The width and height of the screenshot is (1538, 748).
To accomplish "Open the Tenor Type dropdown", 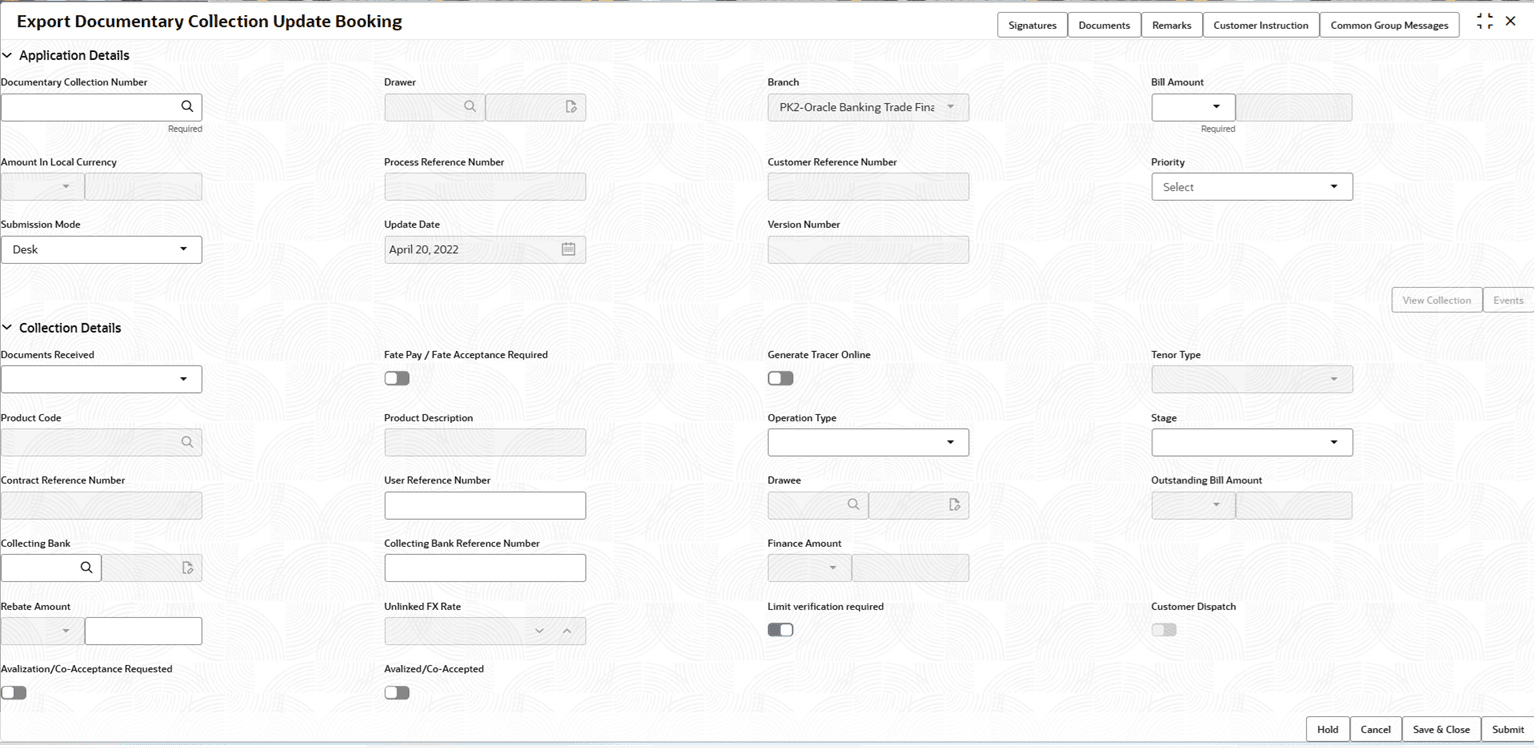I will click(1252, 379).
